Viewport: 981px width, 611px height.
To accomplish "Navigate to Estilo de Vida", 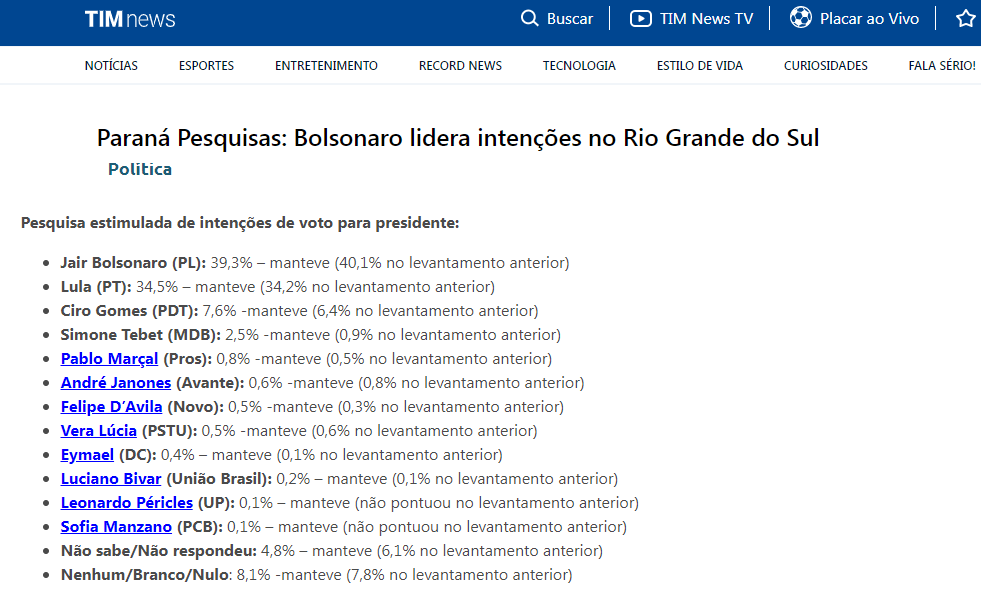I will (x=700, y=66).
